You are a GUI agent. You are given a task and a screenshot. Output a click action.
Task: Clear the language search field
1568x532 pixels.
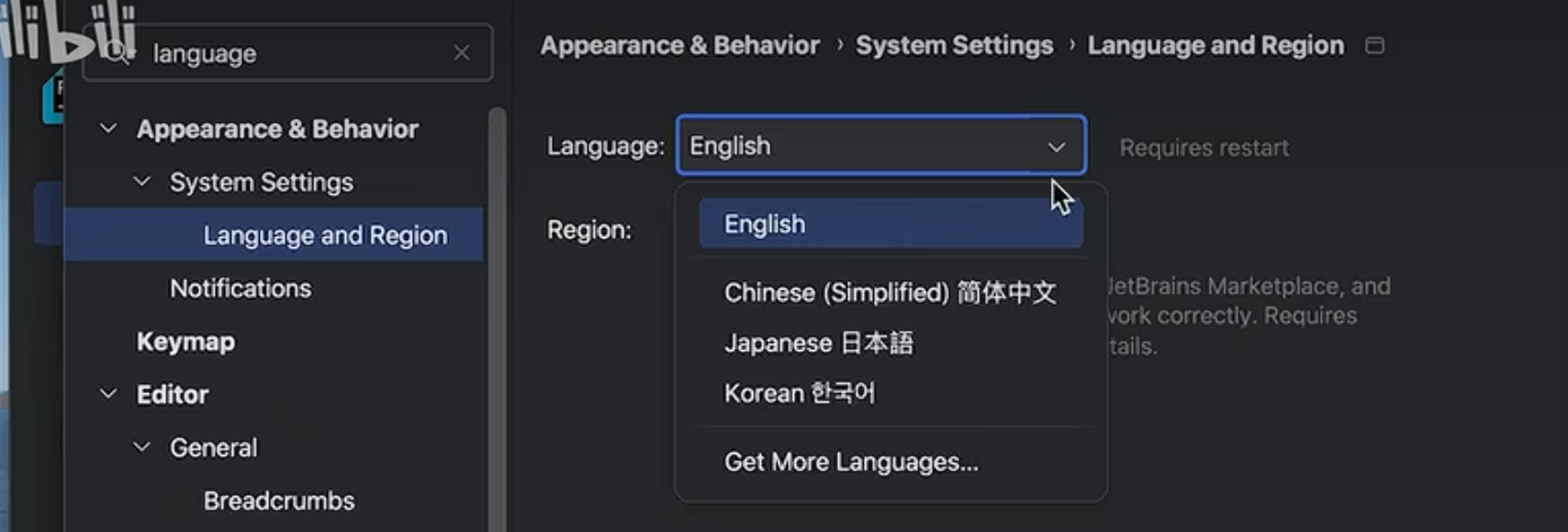click(x=461, y=53)
